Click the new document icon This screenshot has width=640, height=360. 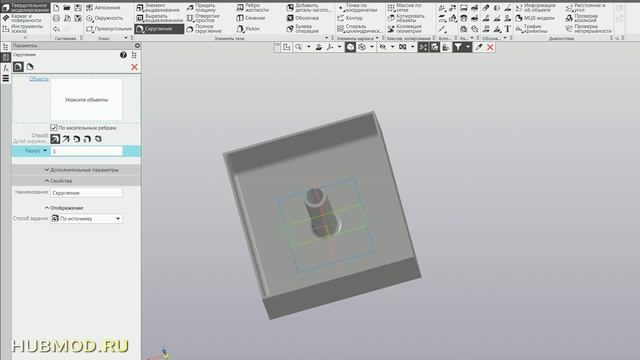coord(56,8)
